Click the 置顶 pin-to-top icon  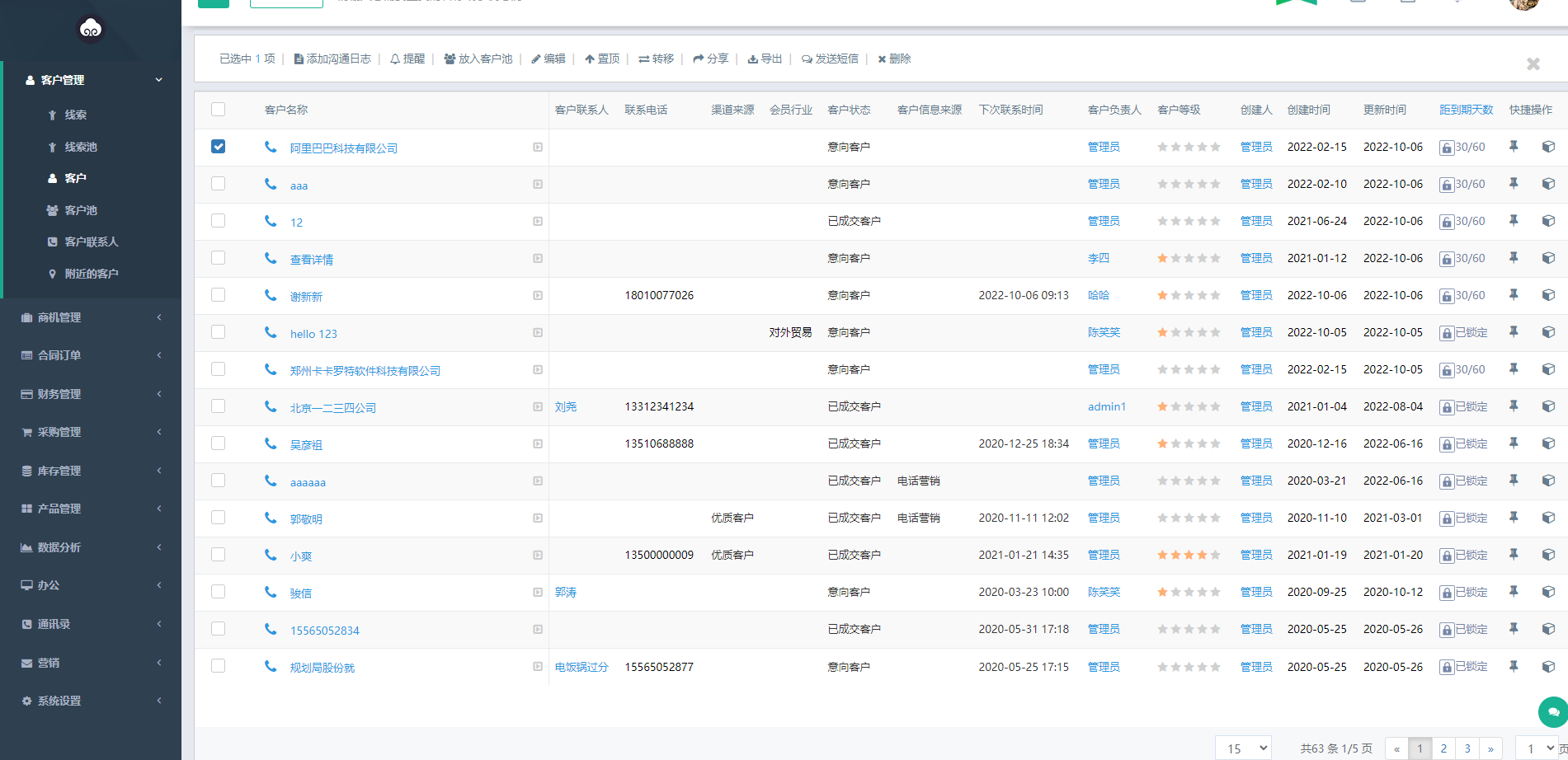(591, 59)
